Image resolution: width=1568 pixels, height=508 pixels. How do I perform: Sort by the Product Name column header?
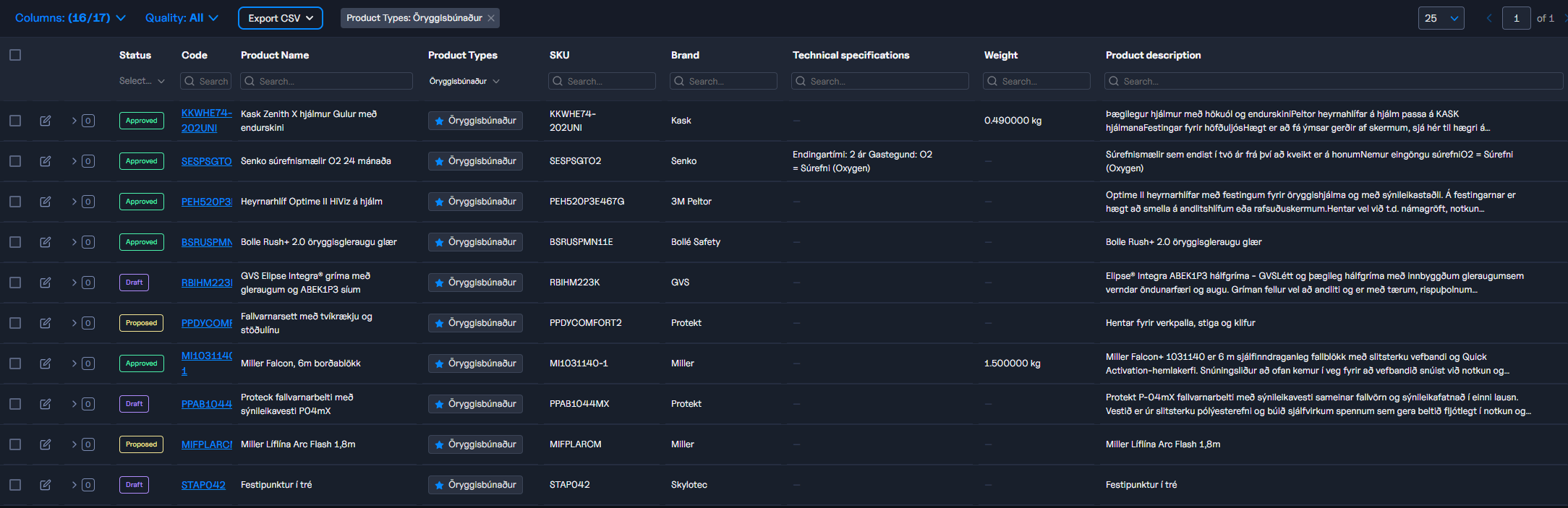click(275, 55)
